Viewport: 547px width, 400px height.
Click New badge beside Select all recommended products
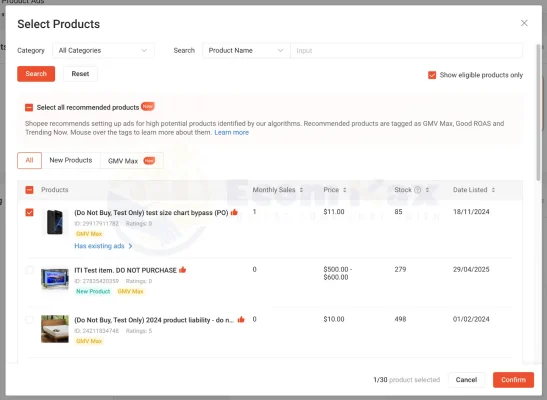(148, 106)
